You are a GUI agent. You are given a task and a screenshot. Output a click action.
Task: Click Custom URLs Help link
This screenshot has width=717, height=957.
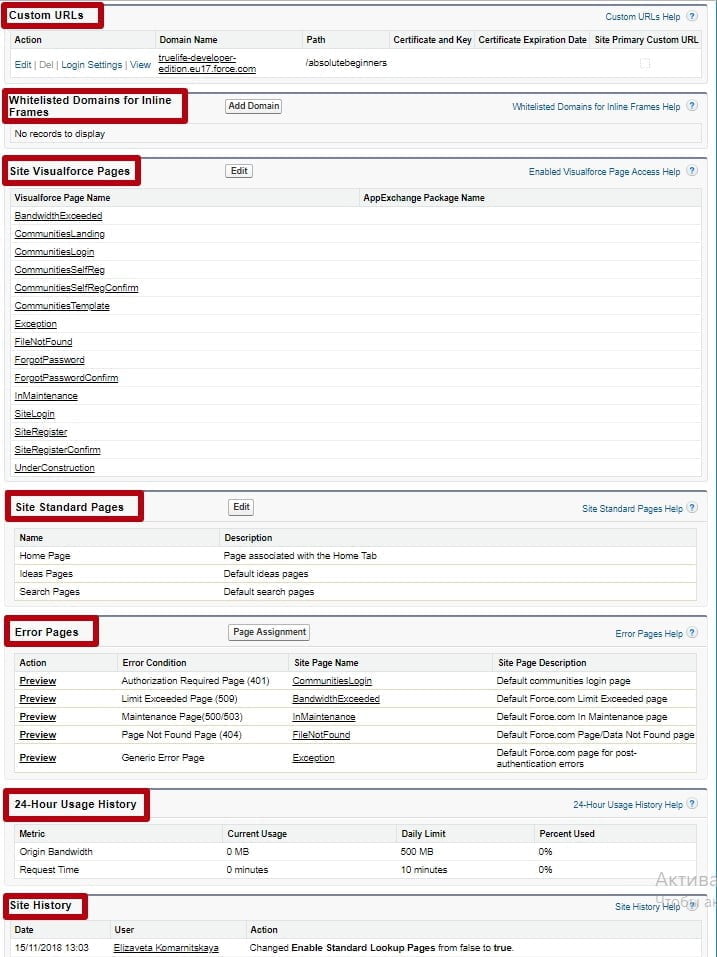point(643,17)
